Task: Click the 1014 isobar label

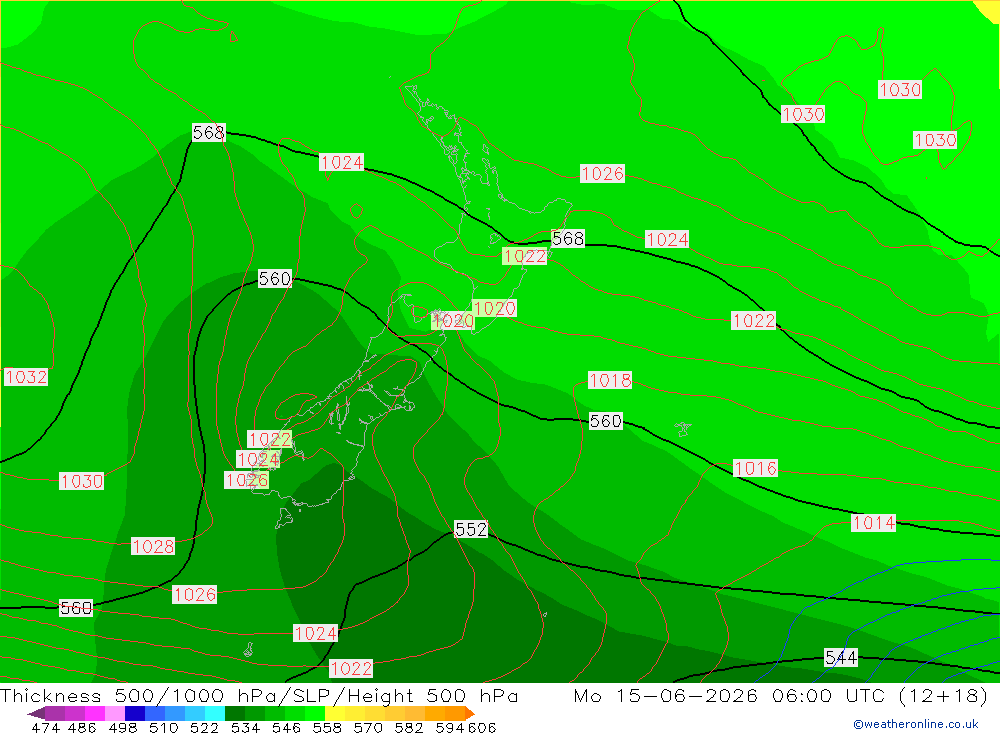Action: [x=874, y=524]
